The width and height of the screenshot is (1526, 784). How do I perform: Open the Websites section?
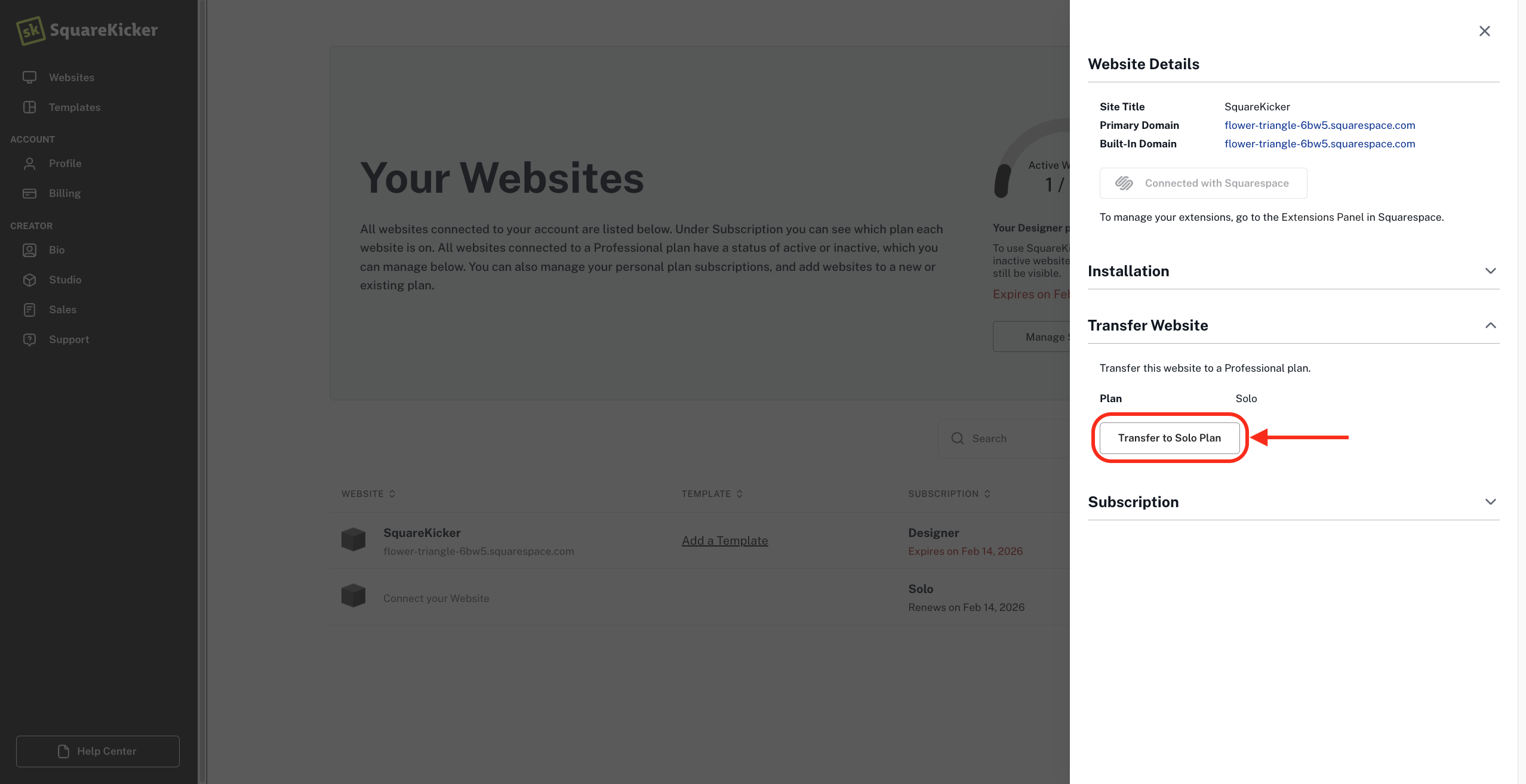coord(71,77)
